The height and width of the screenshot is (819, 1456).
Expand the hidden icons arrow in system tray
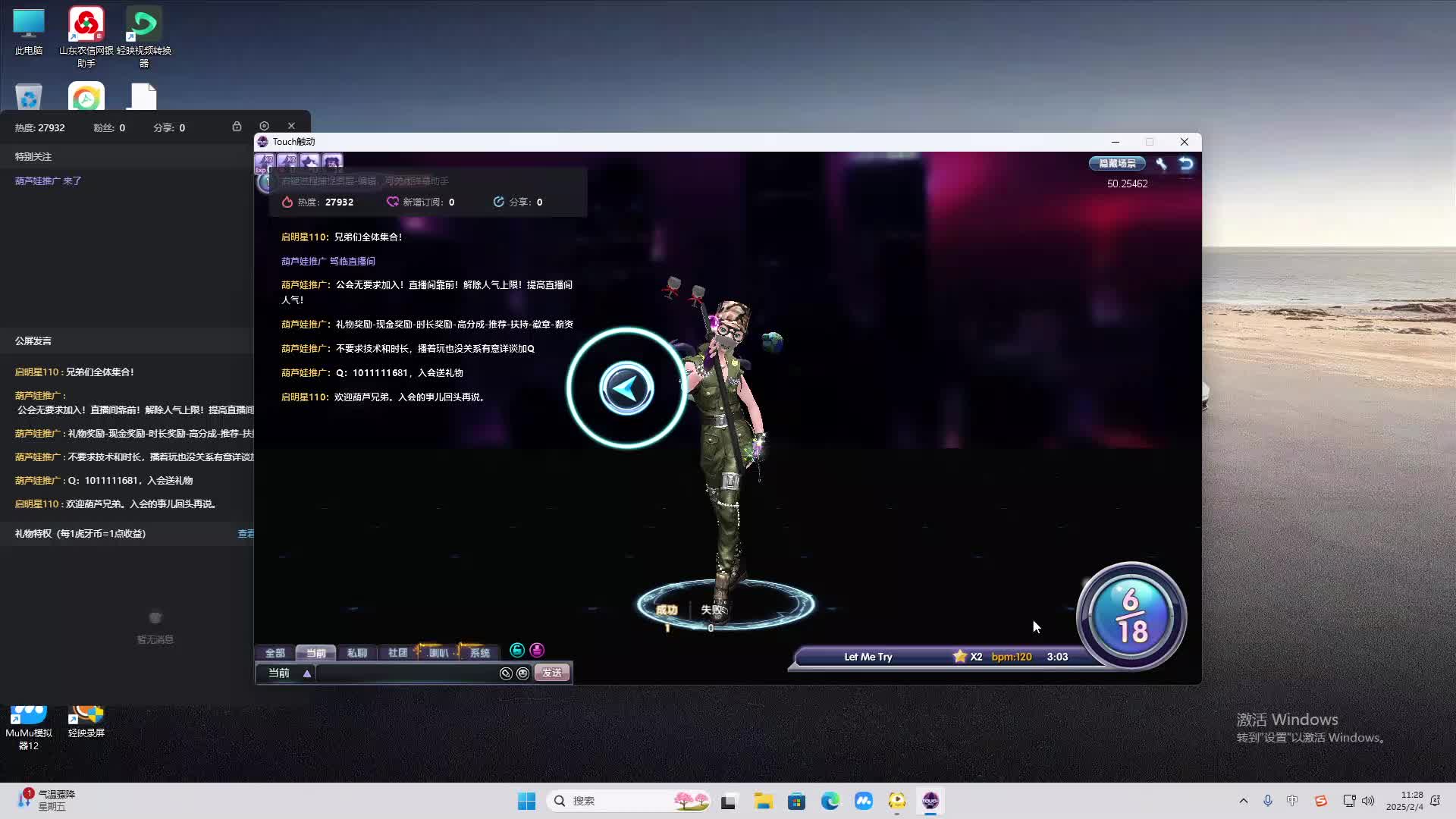(1244, 800)
